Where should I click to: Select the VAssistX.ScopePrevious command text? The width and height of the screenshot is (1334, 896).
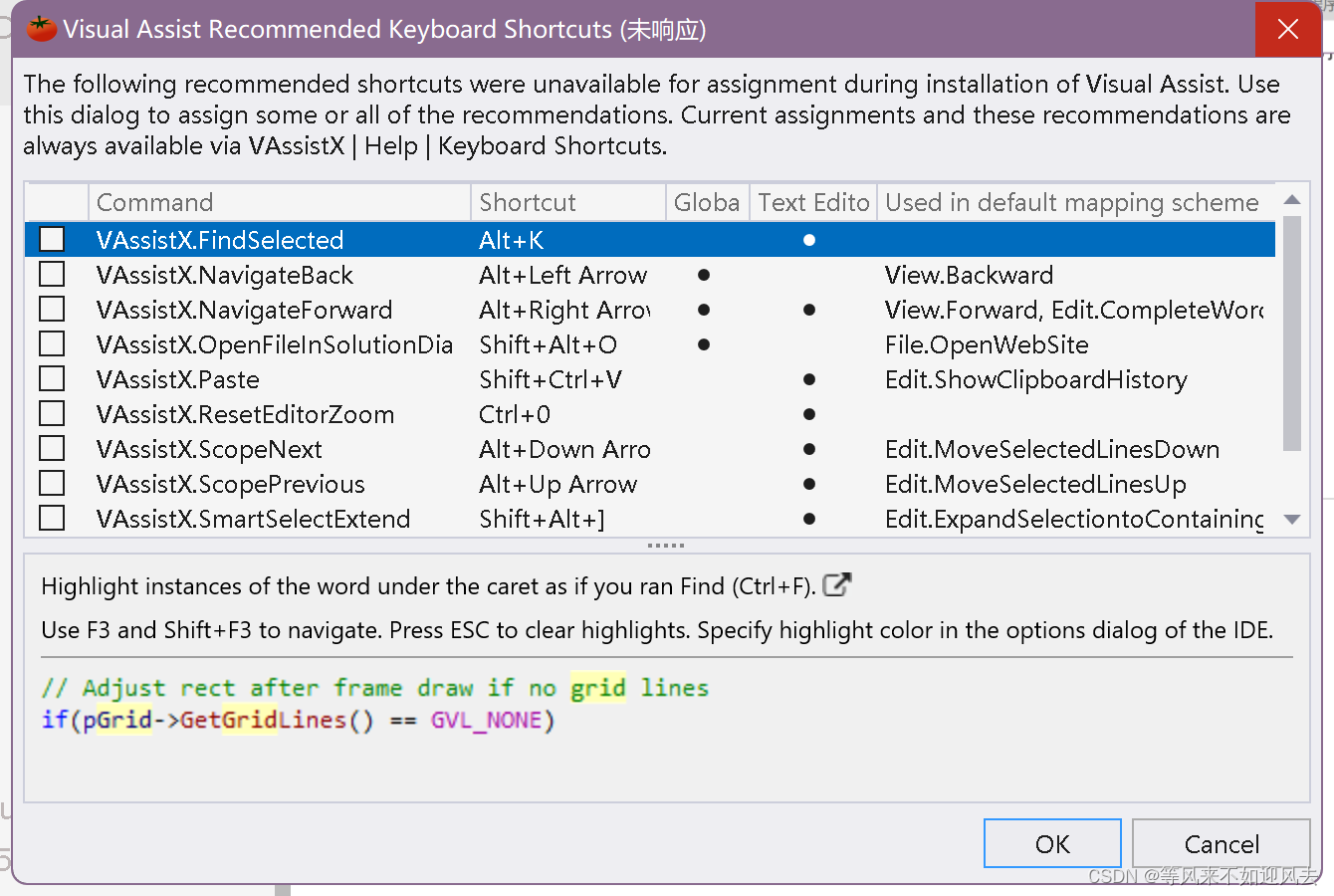[231, 484]
